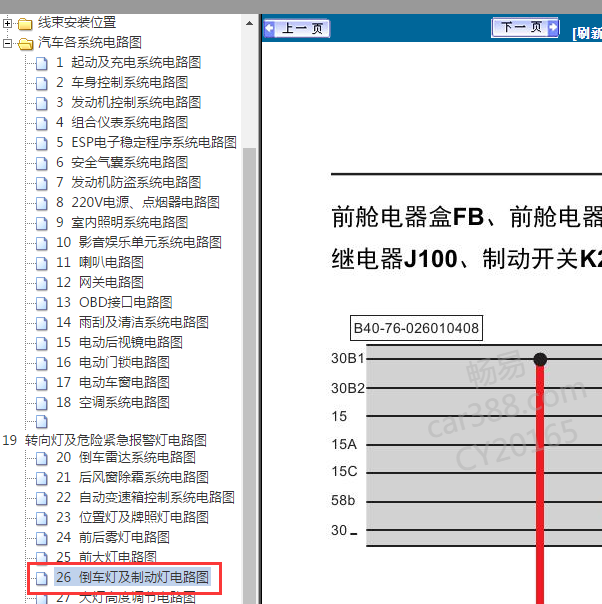Open page icon for 15 电动后视镜电路图
This screenshot has height=604, width=602.
tap(42, 344)
